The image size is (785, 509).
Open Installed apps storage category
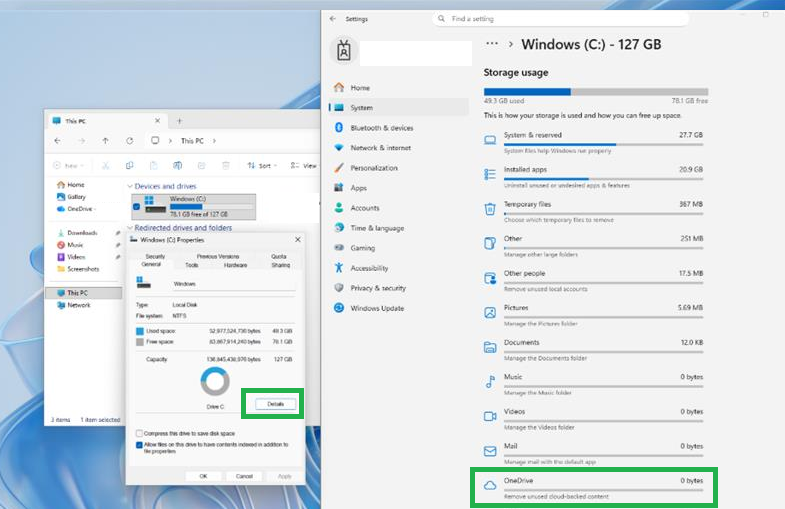[x=594, y=177]
